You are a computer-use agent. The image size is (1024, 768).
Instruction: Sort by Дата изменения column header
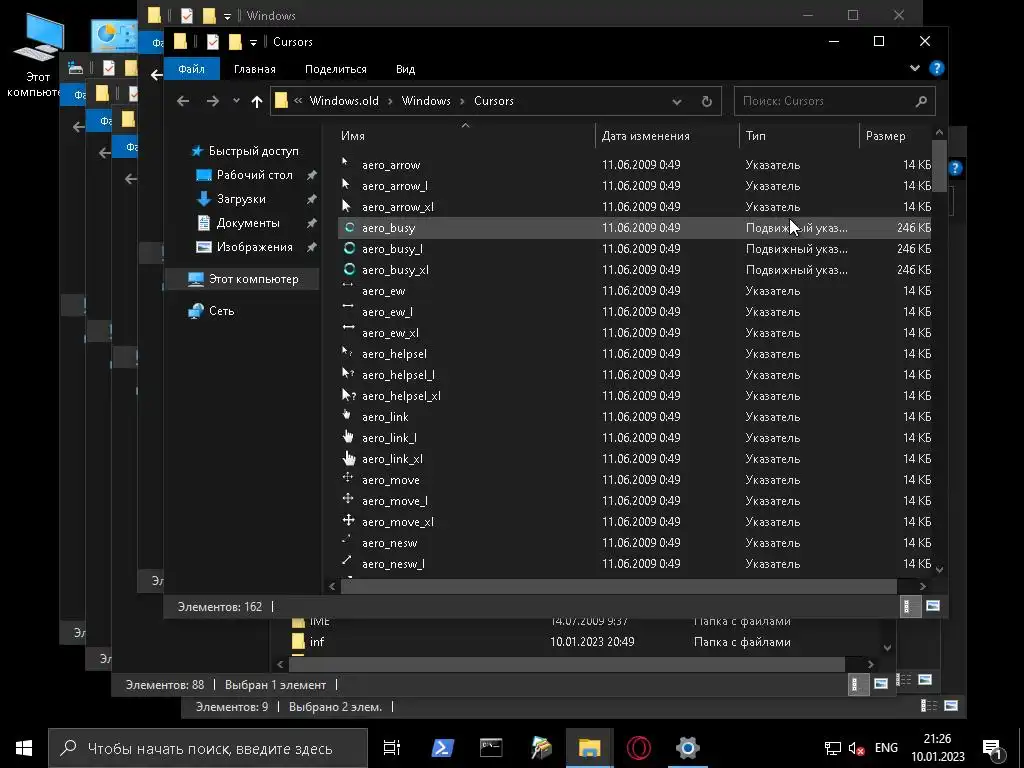coord(667,136)
